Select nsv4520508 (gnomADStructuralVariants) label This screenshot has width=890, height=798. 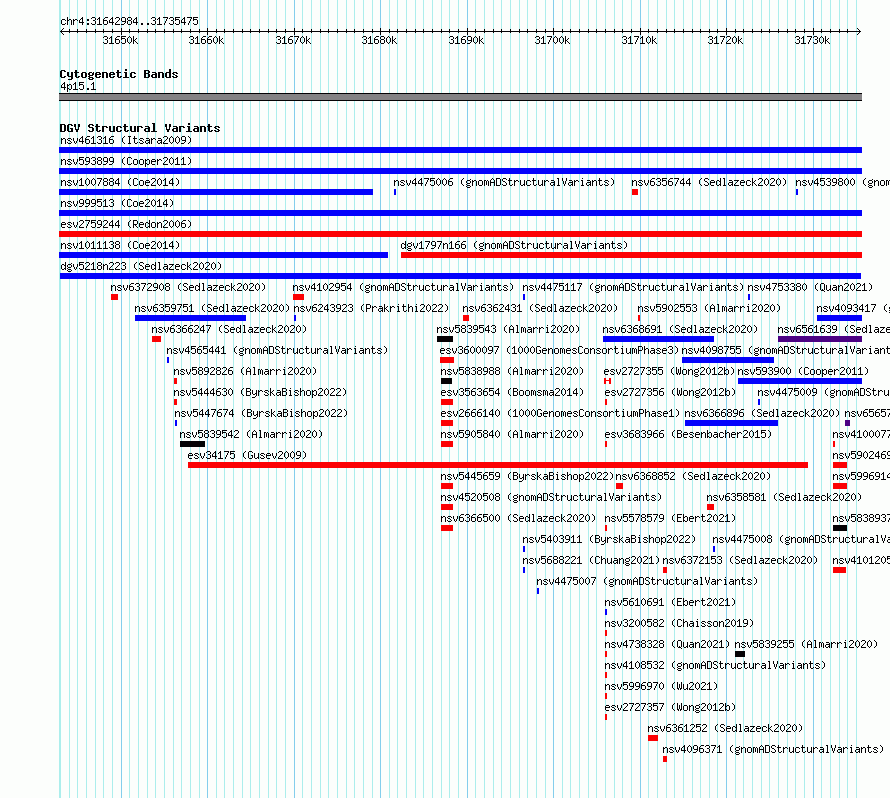[x=551, y=497]
